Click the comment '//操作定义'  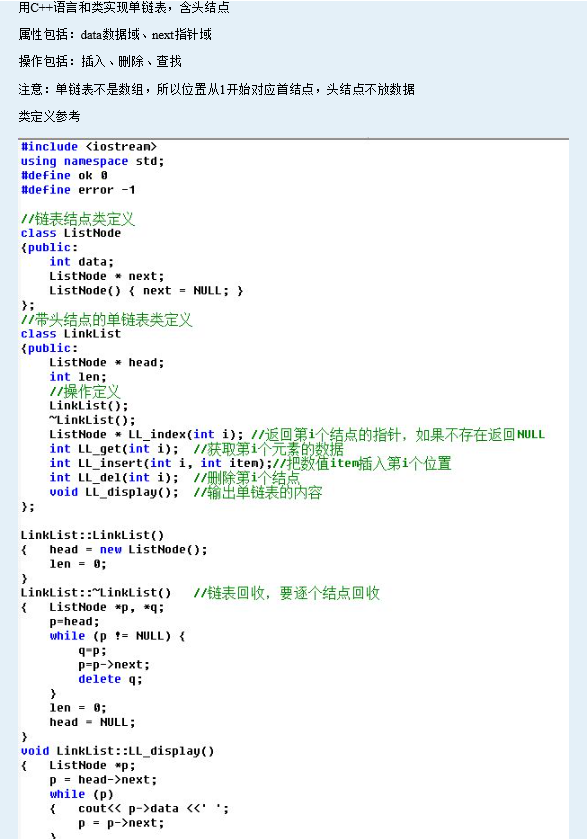pos(85,392)
